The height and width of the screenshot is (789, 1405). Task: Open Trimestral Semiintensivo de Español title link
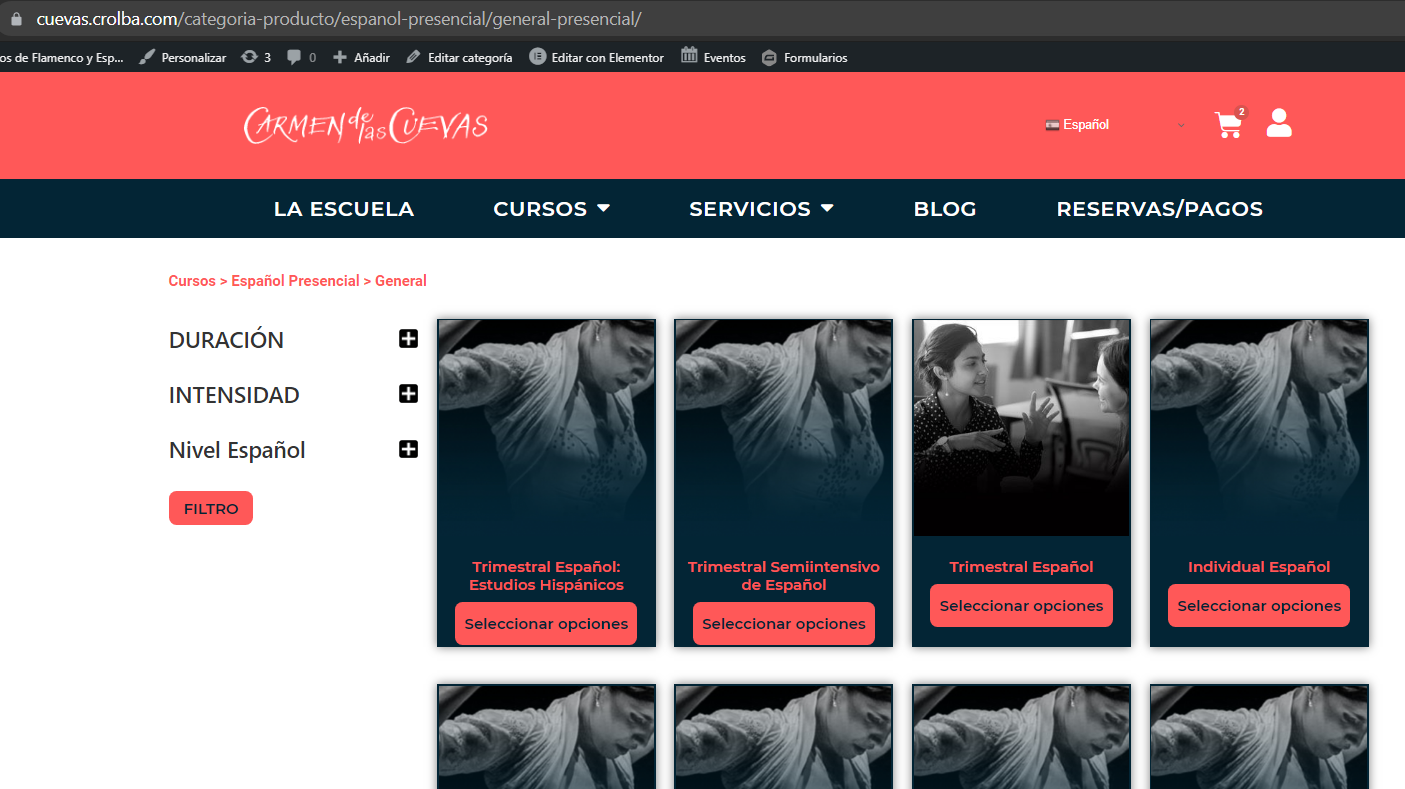coord(784,576)
